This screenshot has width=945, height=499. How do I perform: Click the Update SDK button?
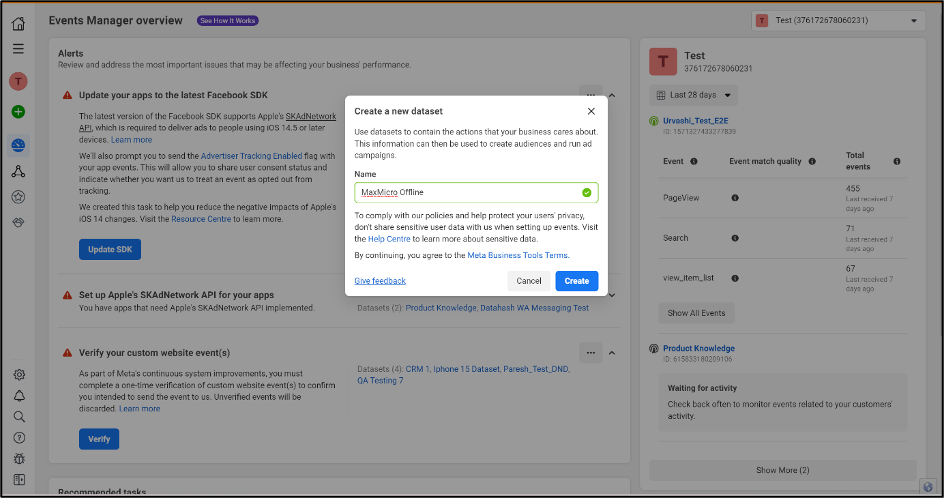pyautogui.click(x=110, y=250)
